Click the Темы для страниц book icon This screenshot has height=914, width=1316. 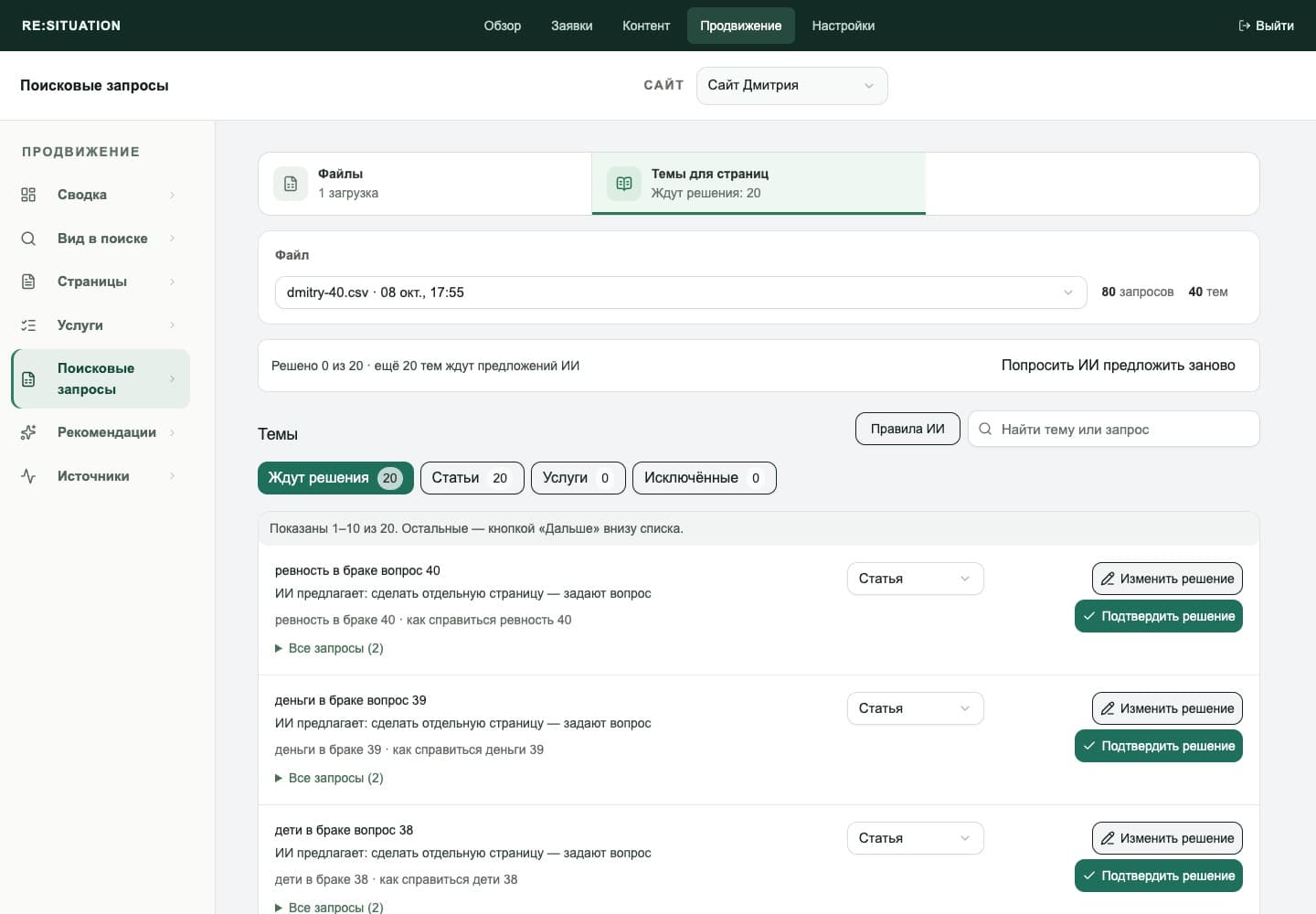[624, 184]
